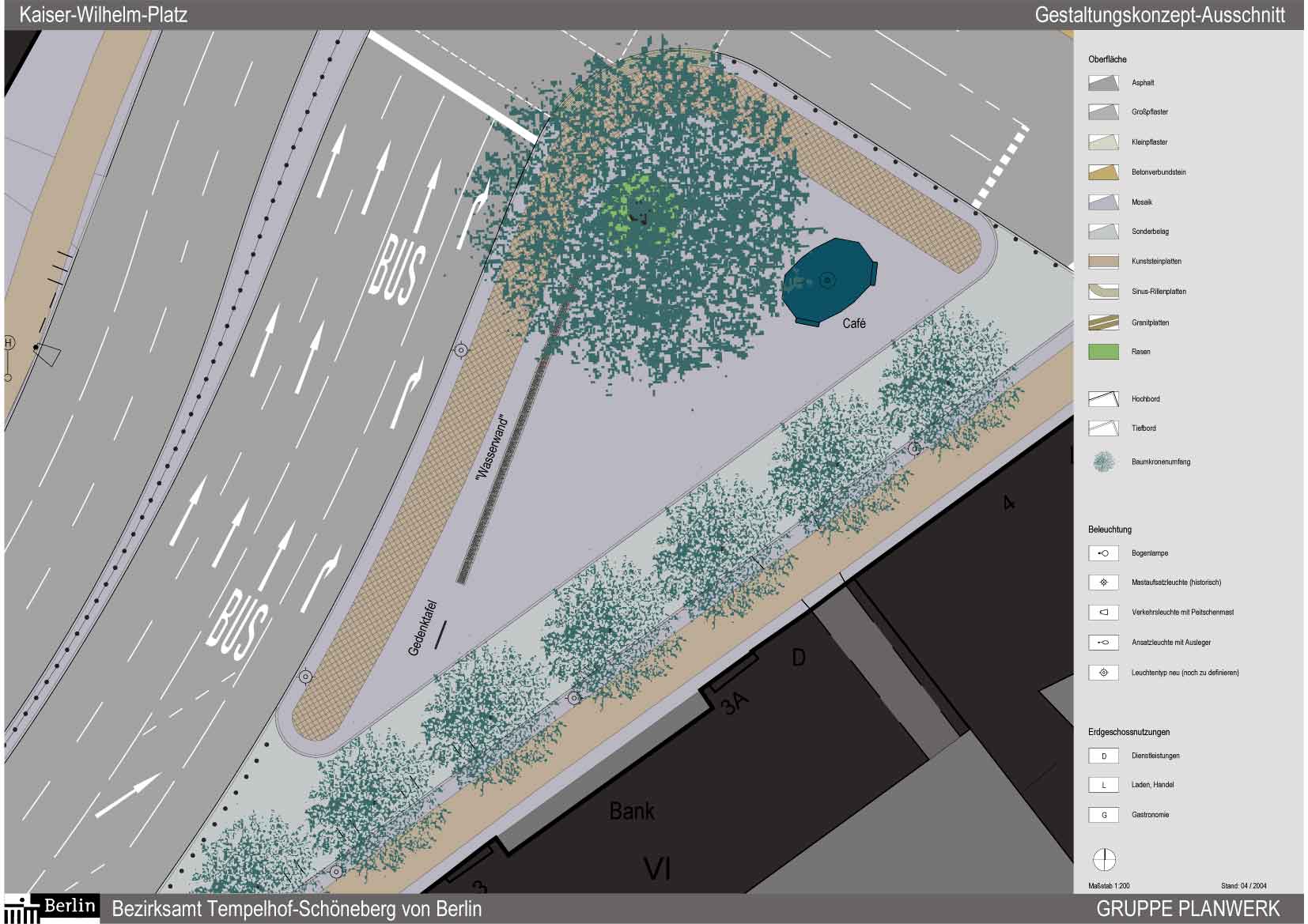Screen dimensions: 1308x924
Task: Select the Mastaufsatzleuchte (historisch) legend icon
Action: coord(1103,583)
